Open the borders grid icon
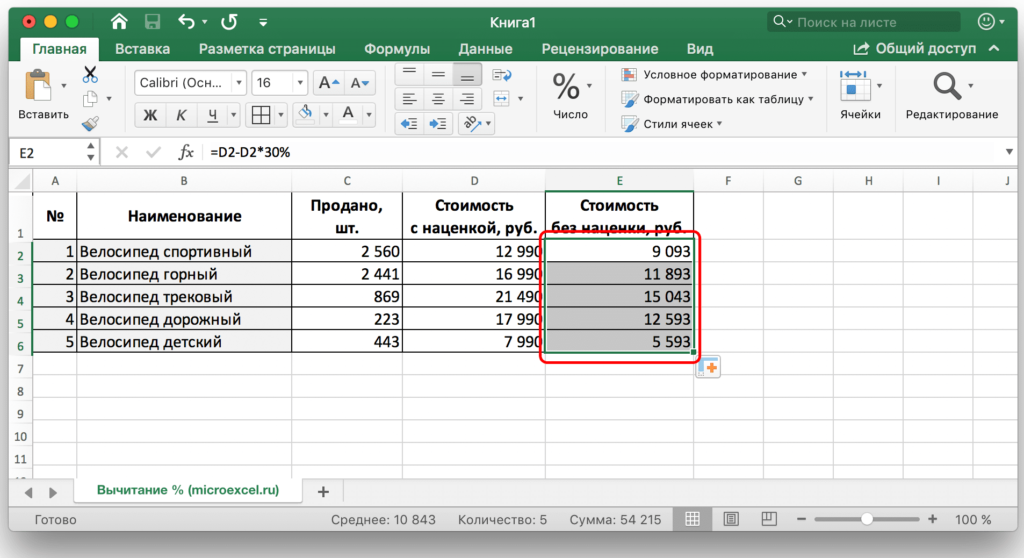1024x558 pixels. [x=261, y=115]
